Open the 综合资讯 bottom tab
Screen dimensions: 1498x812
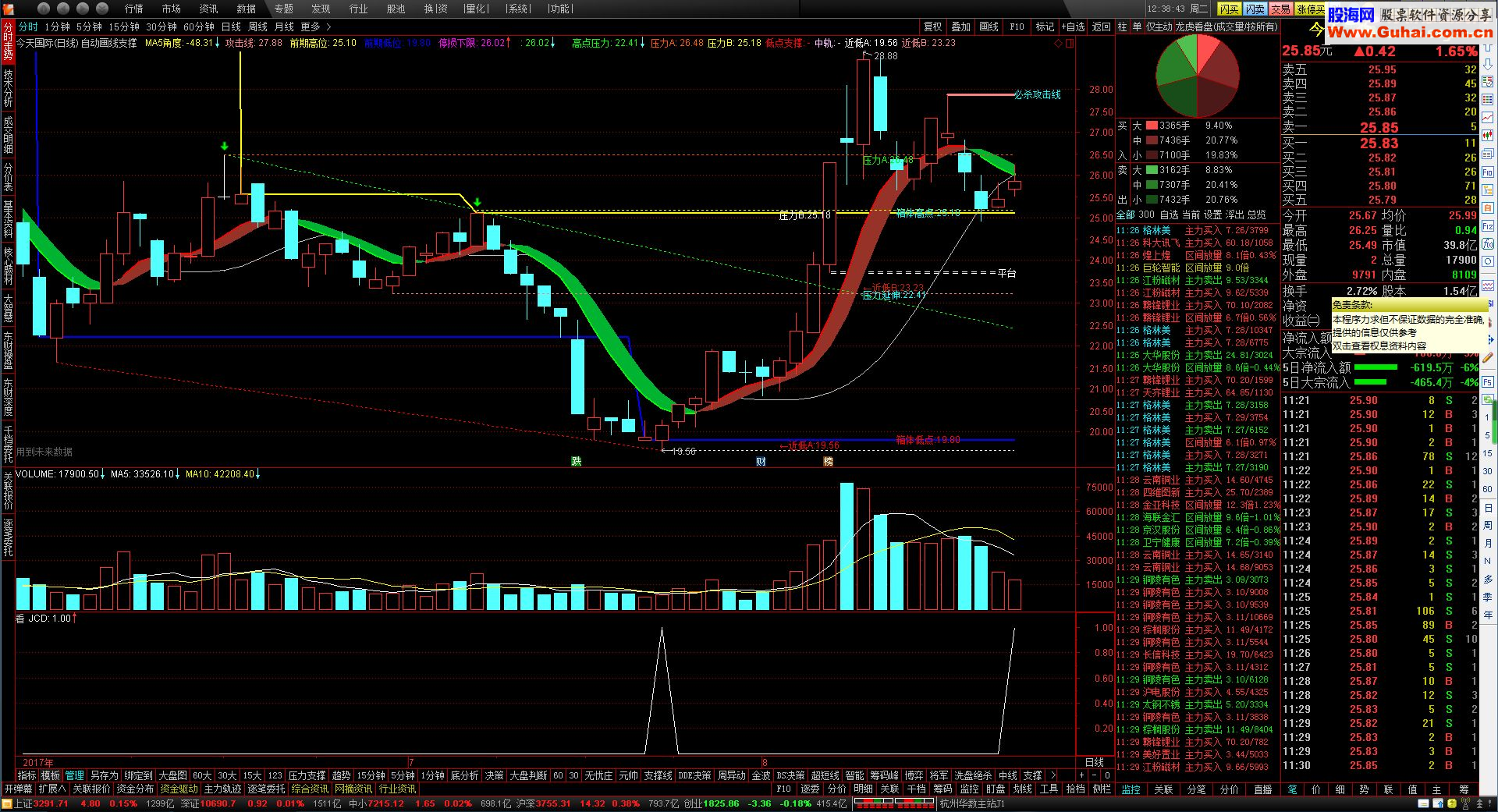tap(310, 789)
